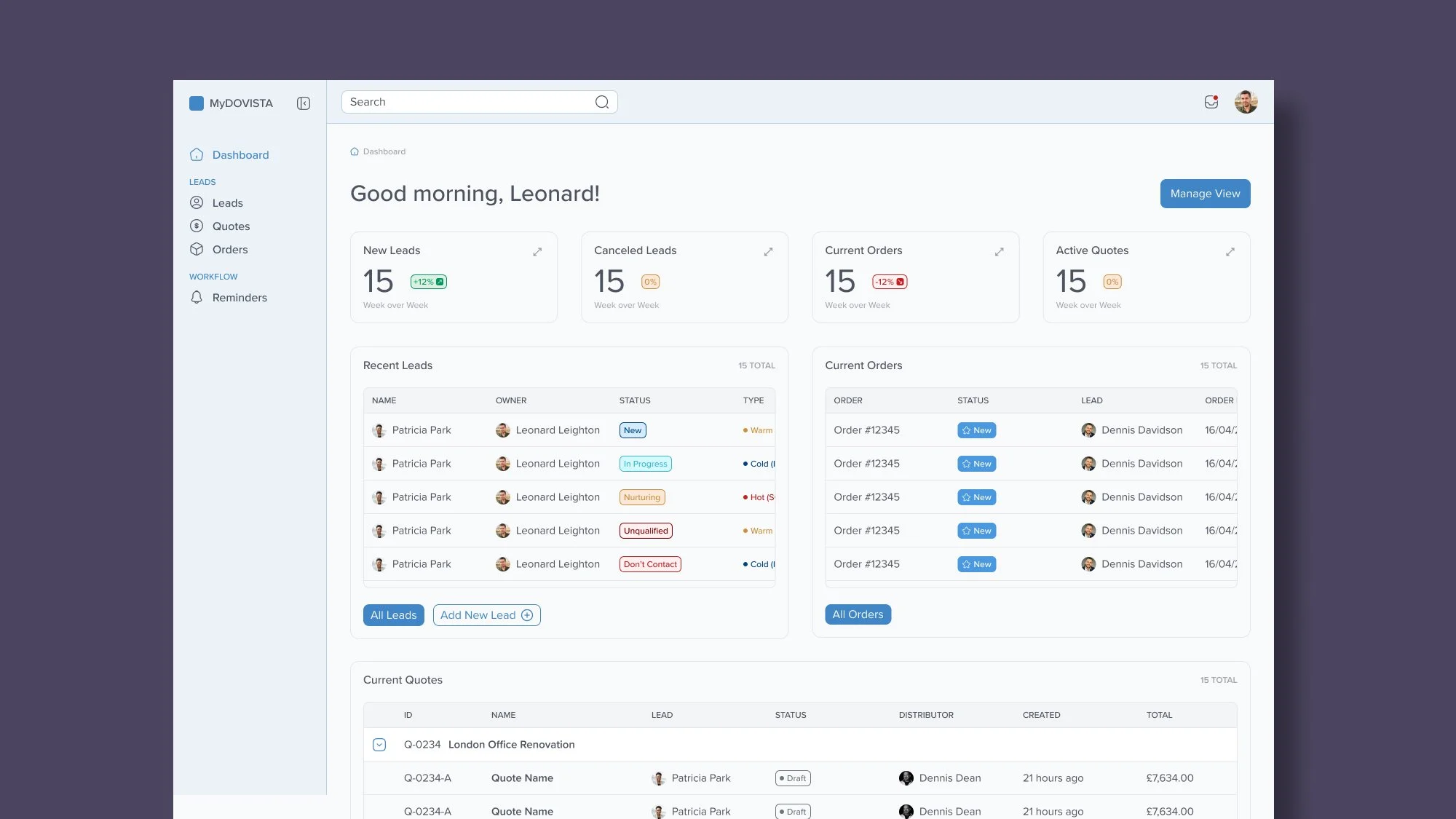
Task: Open the user profile avatar
Action: 1246,102
